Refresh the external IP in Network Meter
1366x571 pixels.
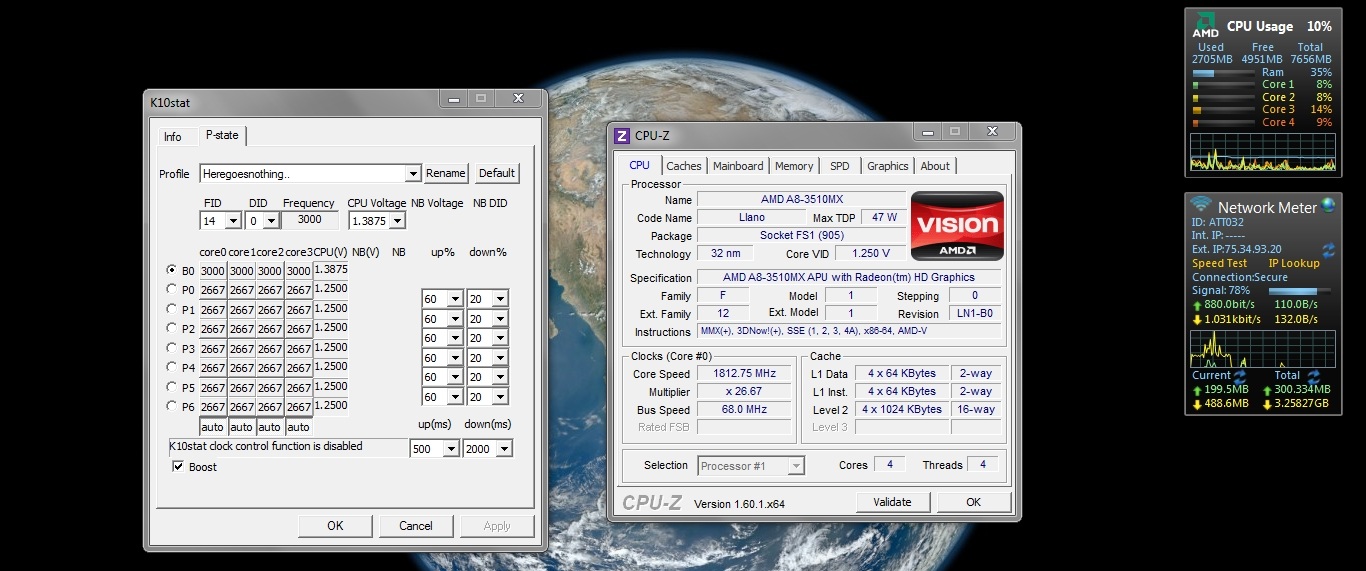point(1329,249)
